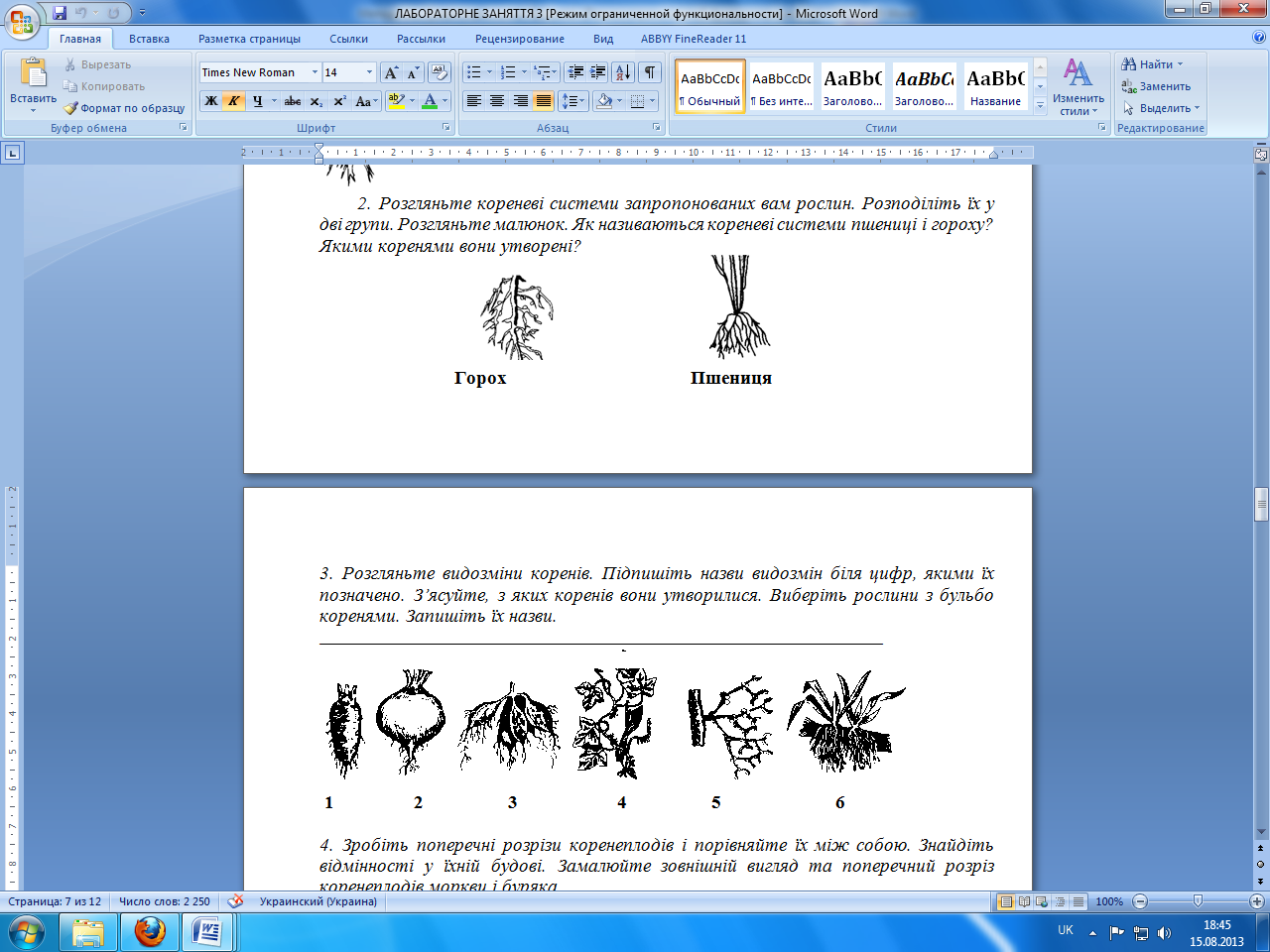Increase paragraph indent
The height and width of the screenshot is (952, 1270).
pyautogui.click(x=598, y=72)
